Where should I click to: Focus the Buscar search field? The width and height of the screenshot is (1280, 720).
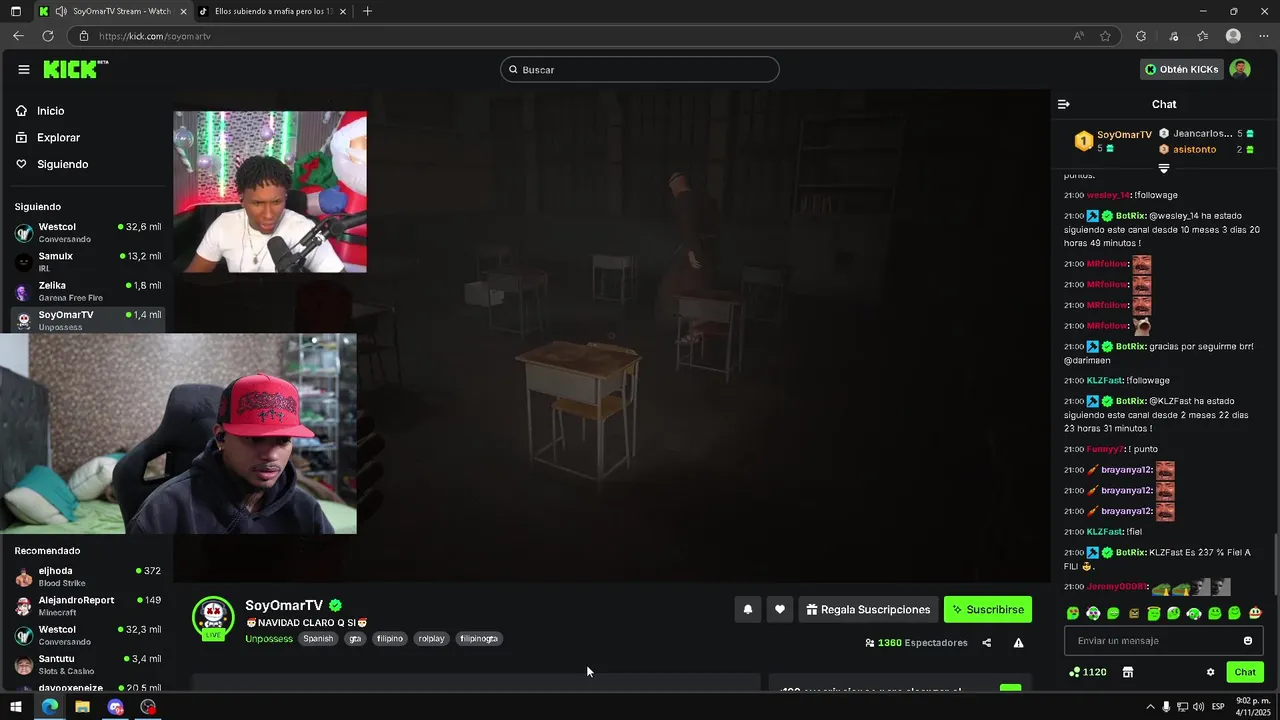click(640, 69)
